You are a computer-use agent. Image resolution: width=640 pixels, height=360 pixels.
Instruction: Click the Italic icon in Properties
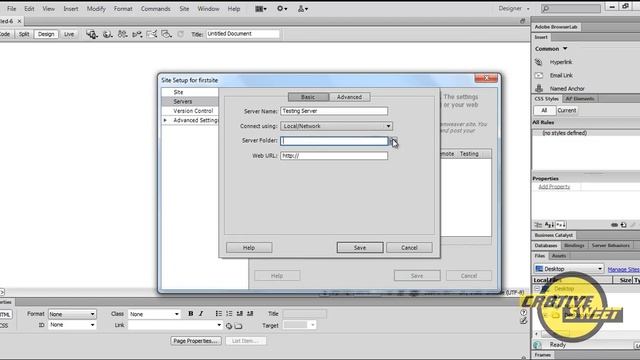pyautogui.click(x=201, y=313)
